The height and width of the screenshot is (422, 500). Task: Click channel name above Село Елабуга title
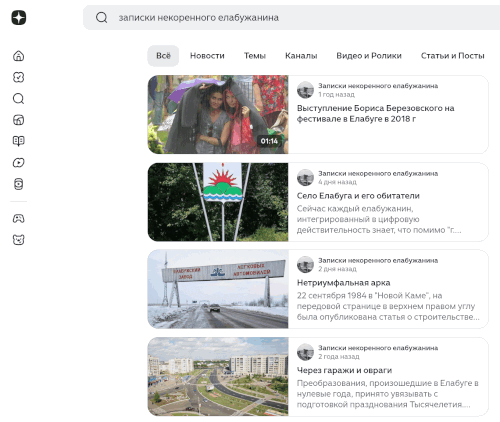click(x=378, y=174)
